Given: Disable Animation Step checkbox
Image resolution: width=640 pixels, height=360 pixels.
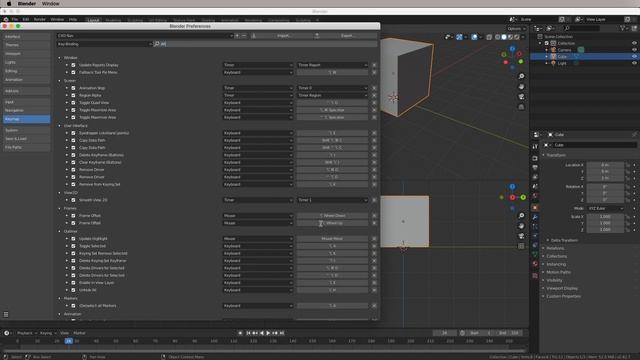Looking at the screenshot, I should (73, 88).
